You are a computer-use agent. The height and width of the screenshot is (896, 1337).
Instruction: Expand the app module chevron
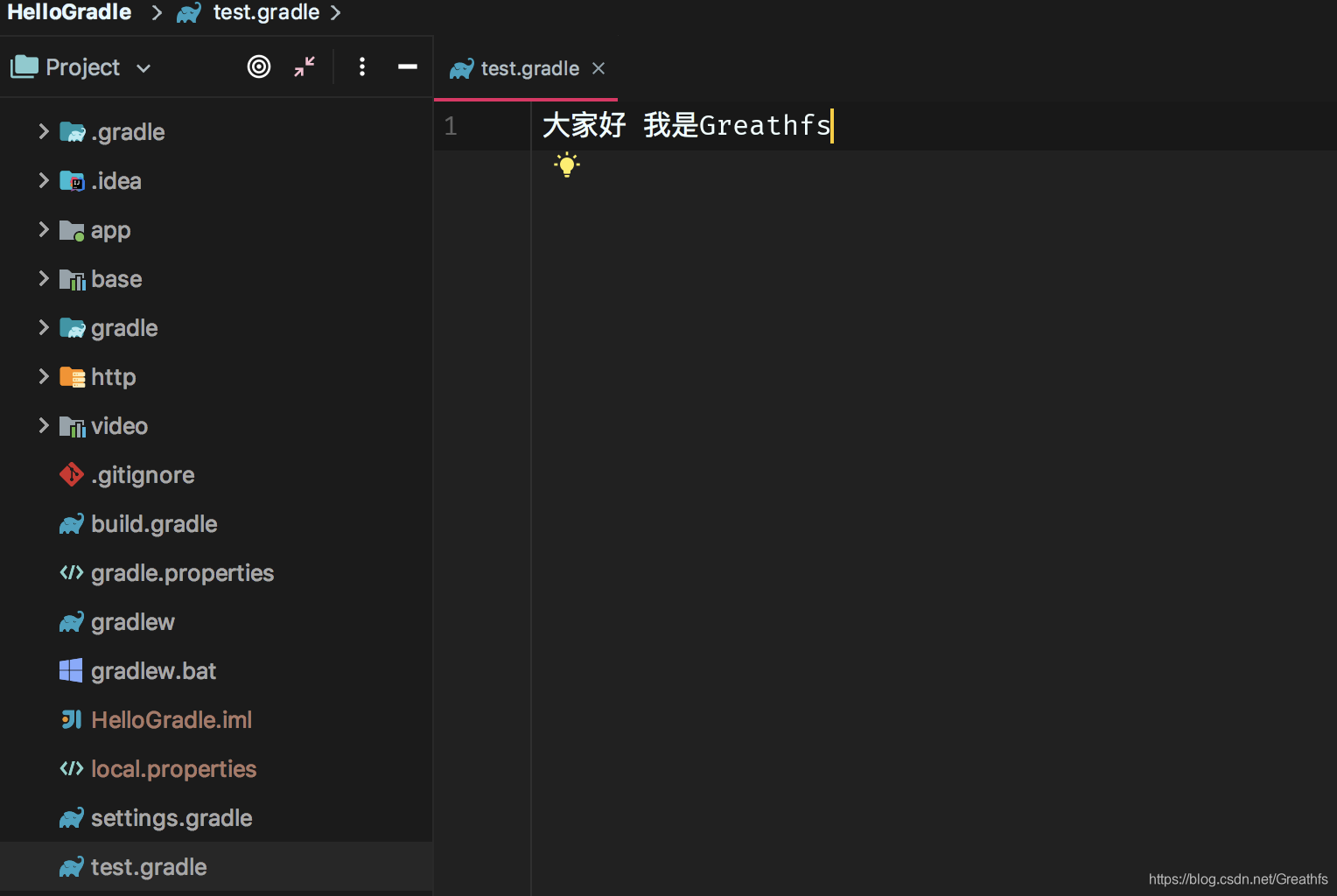(43, 229)
